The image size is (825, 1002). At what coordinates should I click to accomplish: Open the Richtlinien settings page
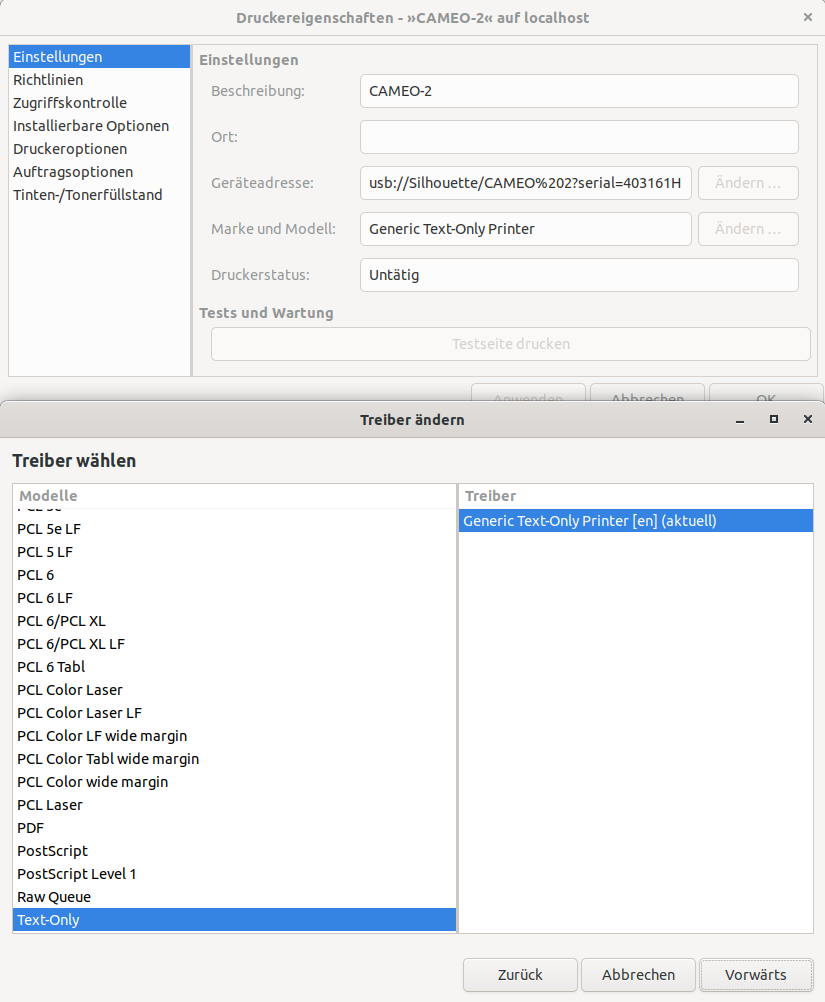[48, 80]
